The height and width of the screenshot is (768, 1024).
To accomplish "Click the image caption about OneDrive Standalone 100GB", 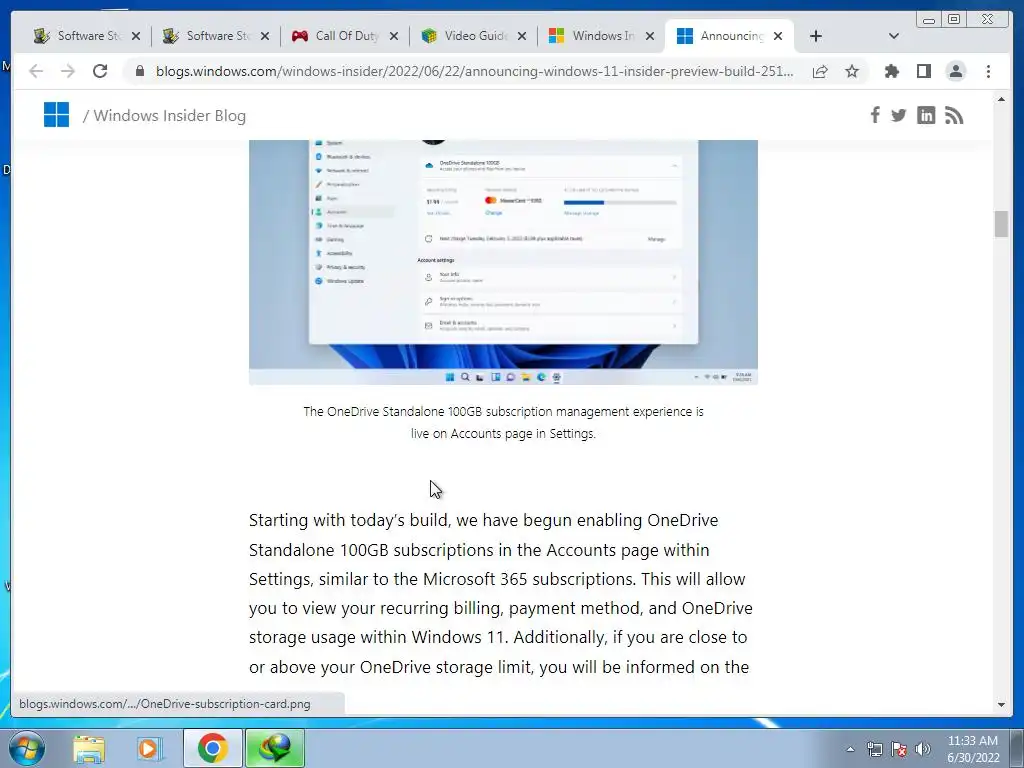I will click(x=503, y=423).
